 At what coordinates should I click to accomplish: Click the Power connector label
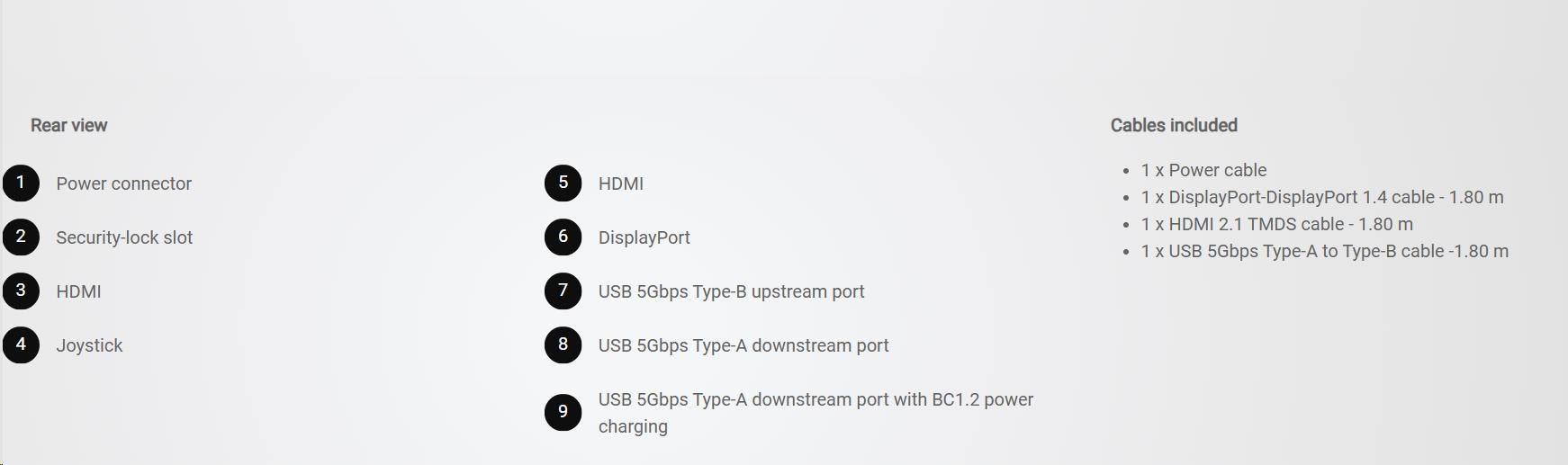(x=123, y=183)
